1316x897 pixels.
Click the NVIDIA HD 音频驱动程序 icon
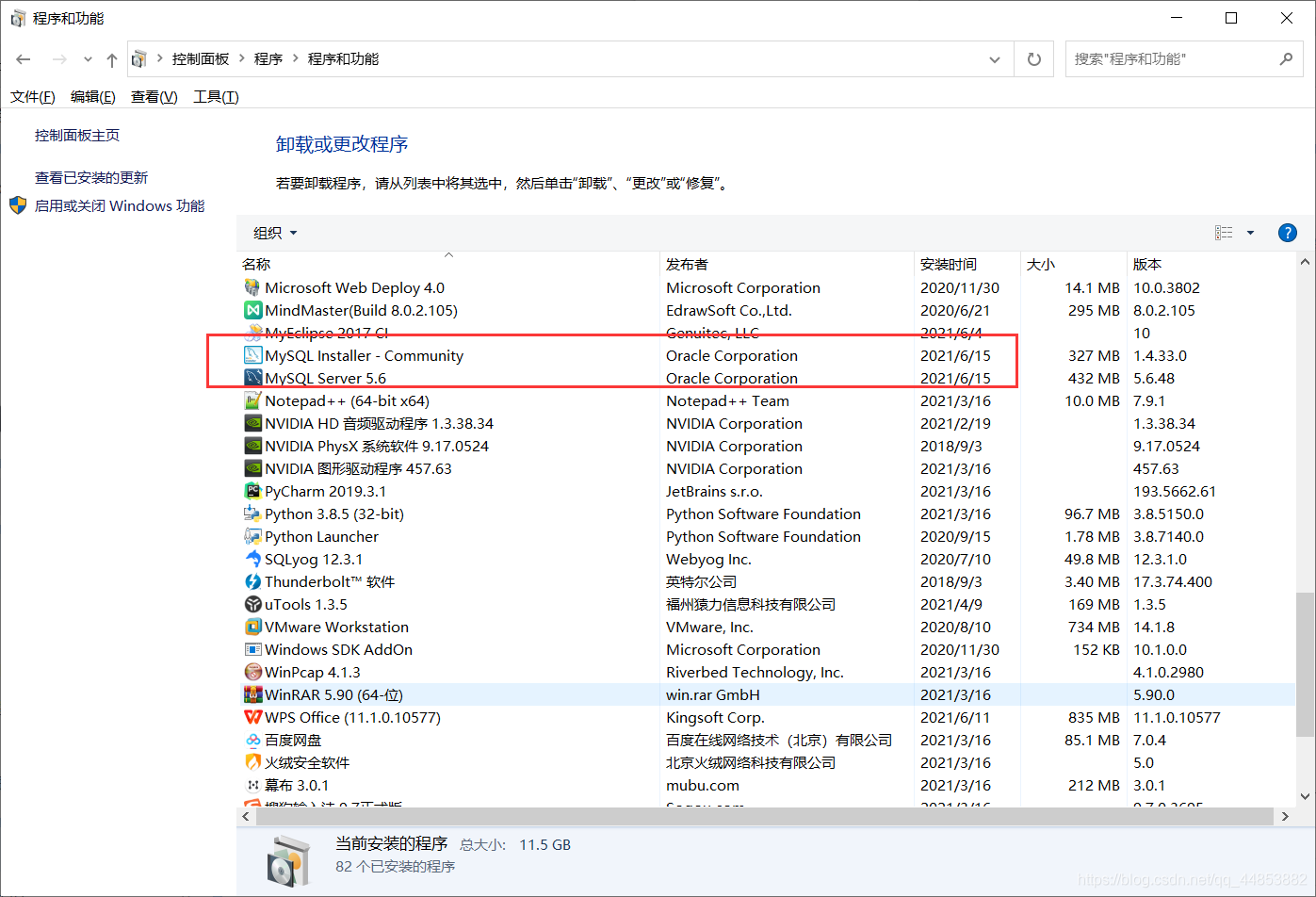(252, 423)
